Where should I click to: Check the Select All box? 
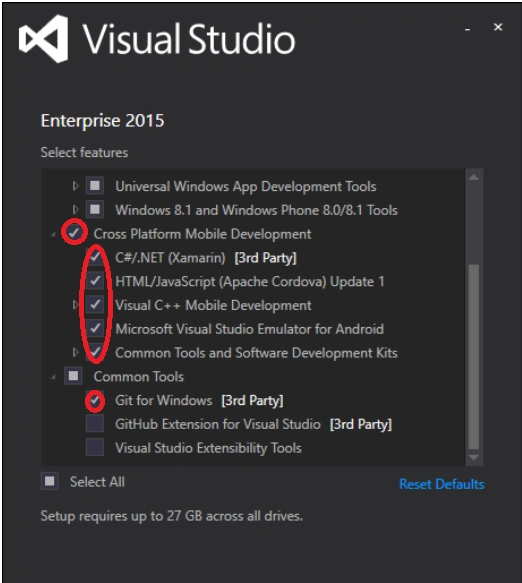click(x=49, y=481)
